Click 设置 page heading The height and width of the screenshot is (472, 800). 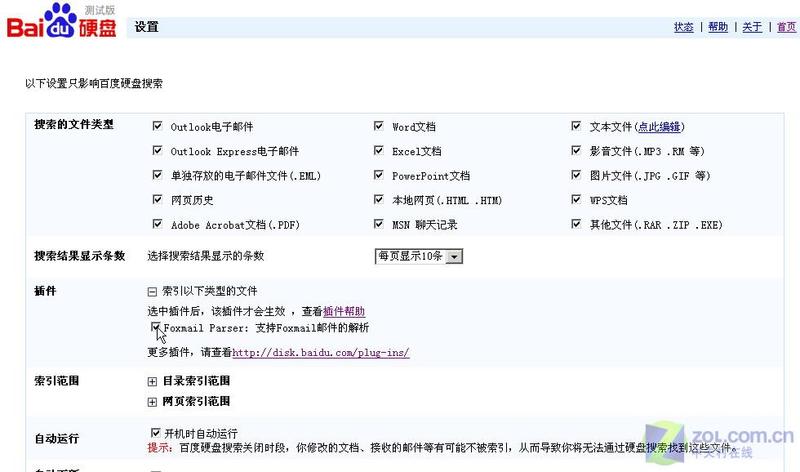point(146,27)
